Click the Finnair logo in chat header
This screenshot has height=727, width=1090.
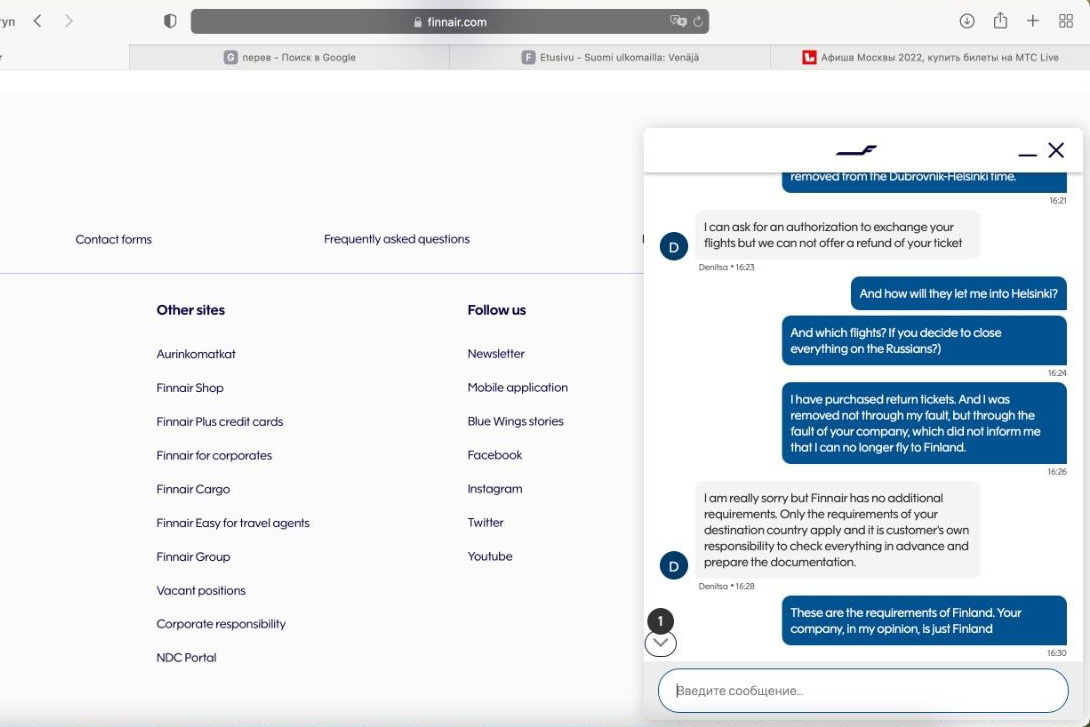coord(856,150)
